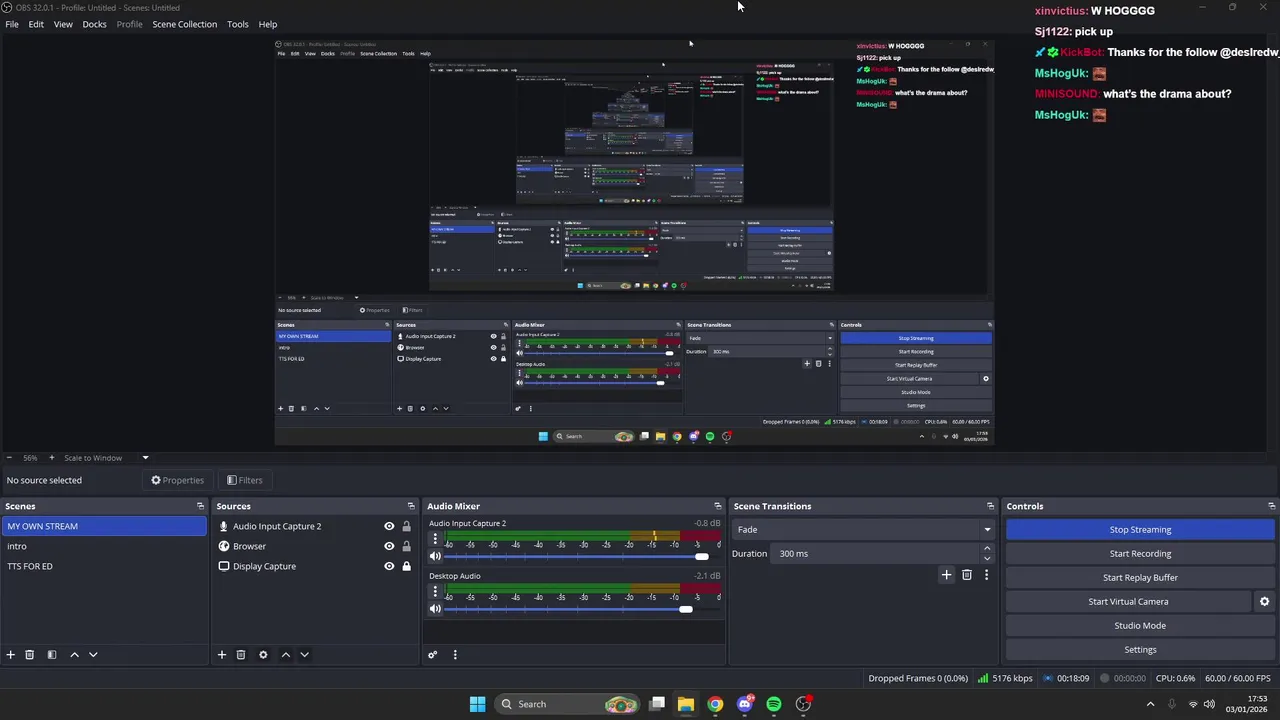1280x720 pixels.
Task: Mute Desktop Audio speaker icon
Action: [435, 609]
